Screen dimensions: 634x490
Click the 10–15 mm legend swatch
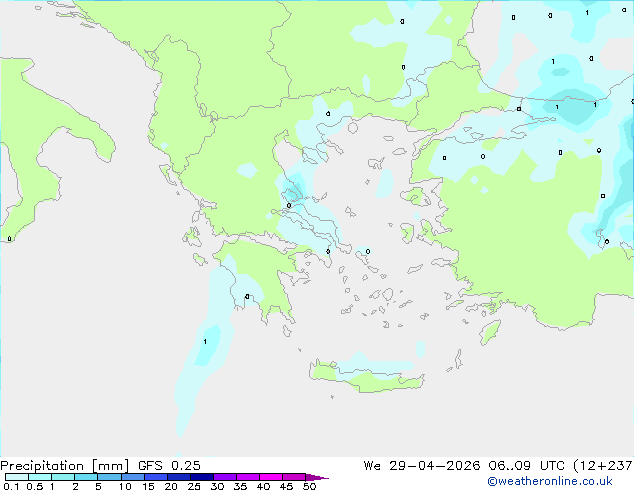(133, 477)
